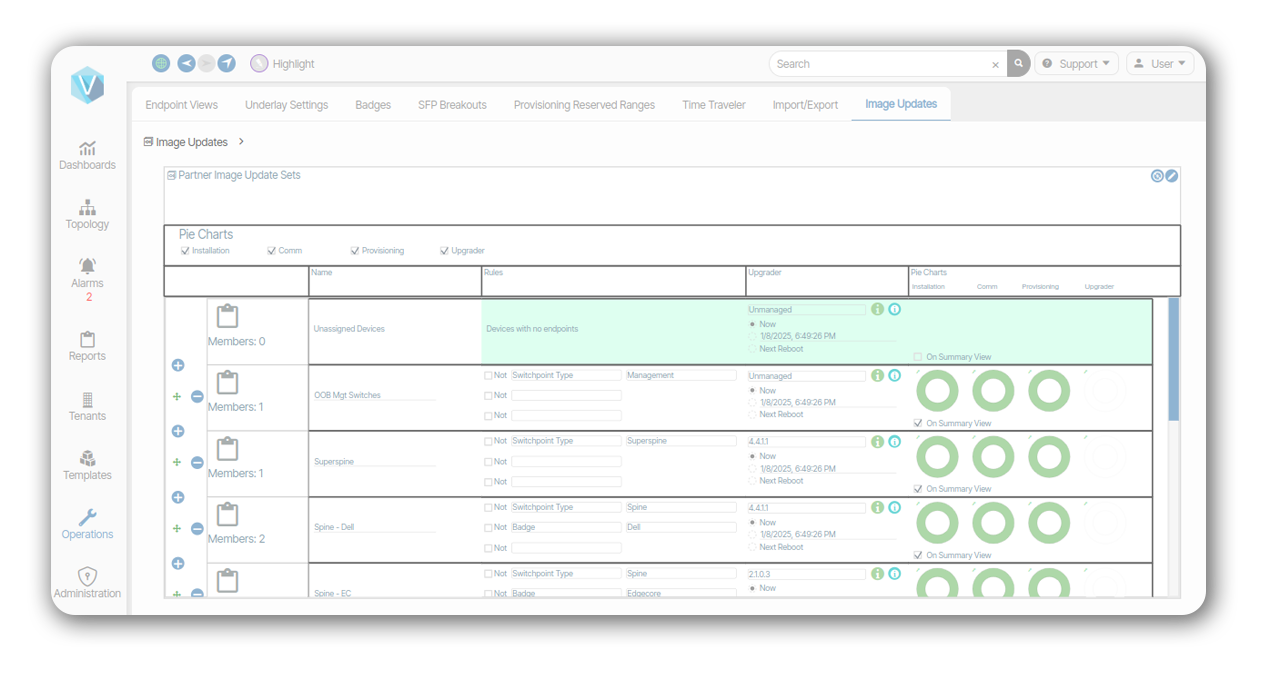The width and height of the screenshot is (1277, 676).
Task: Toggle the Comm pie chart checkbox
Action: pyautogui.click(x=271, y=251)
